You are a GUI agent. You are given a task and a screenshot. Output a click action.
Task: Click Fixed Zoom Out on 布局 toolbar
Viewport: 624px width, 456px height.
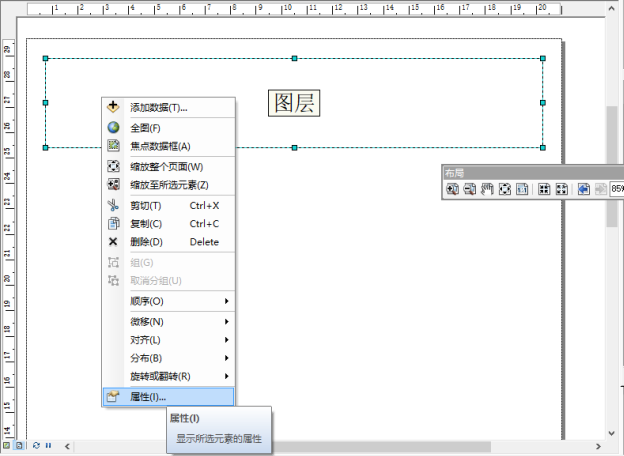[562, 189]
